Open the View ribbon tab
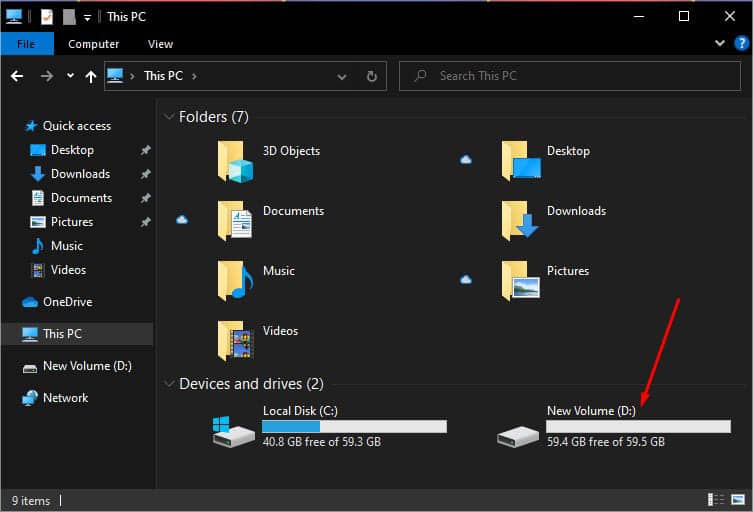Viewport: 753px width, 512px height. 160,44
